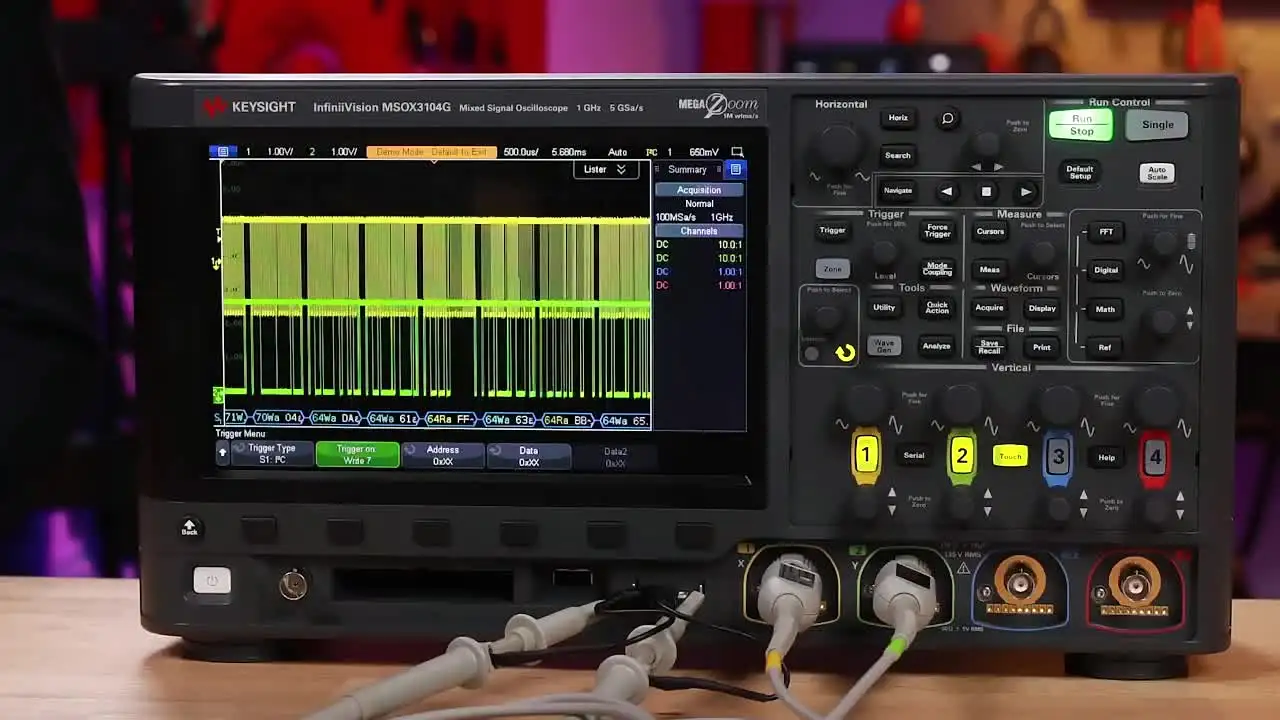Tap the Analyze key
1280x720 pixels.
pyautogui.click(x=937, y=346)
